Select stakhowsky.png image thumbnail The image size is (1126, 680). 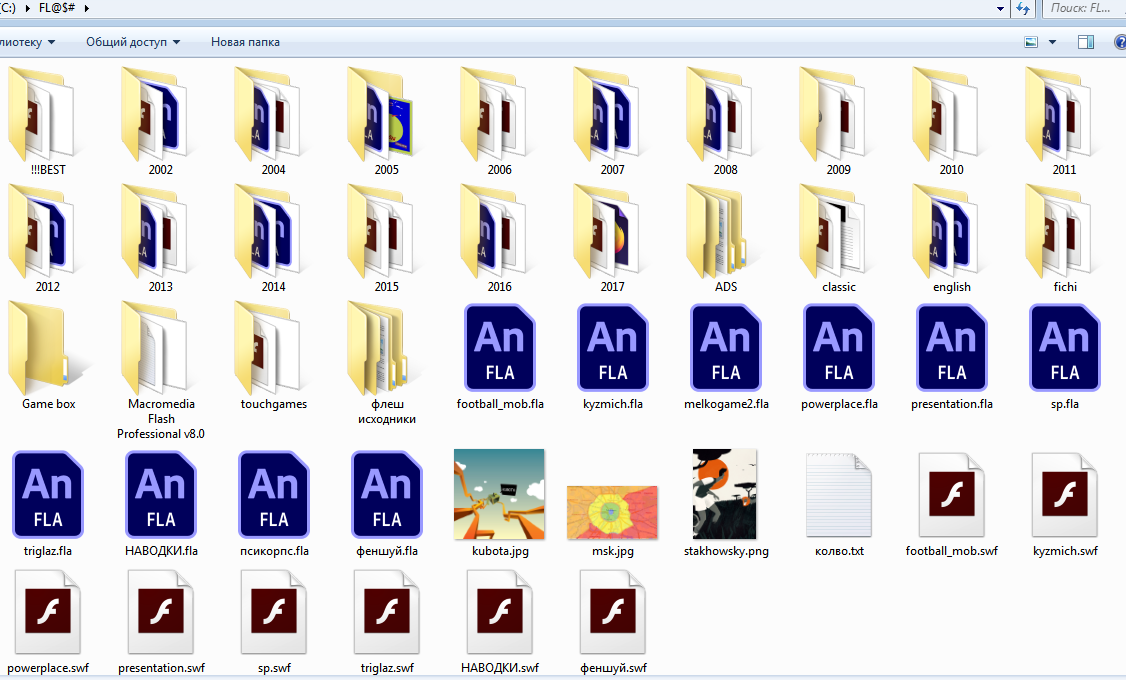tap(725, 494)
